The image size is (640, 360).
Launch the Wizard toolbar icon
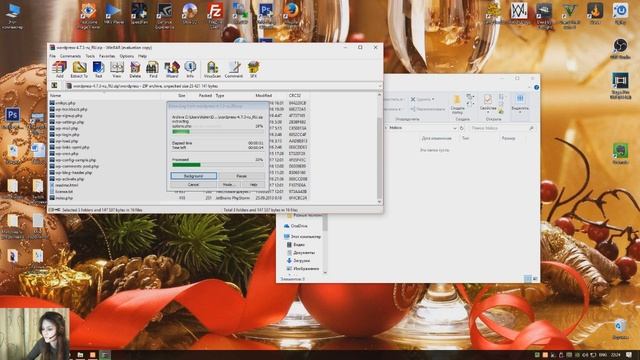pos(172,69)
